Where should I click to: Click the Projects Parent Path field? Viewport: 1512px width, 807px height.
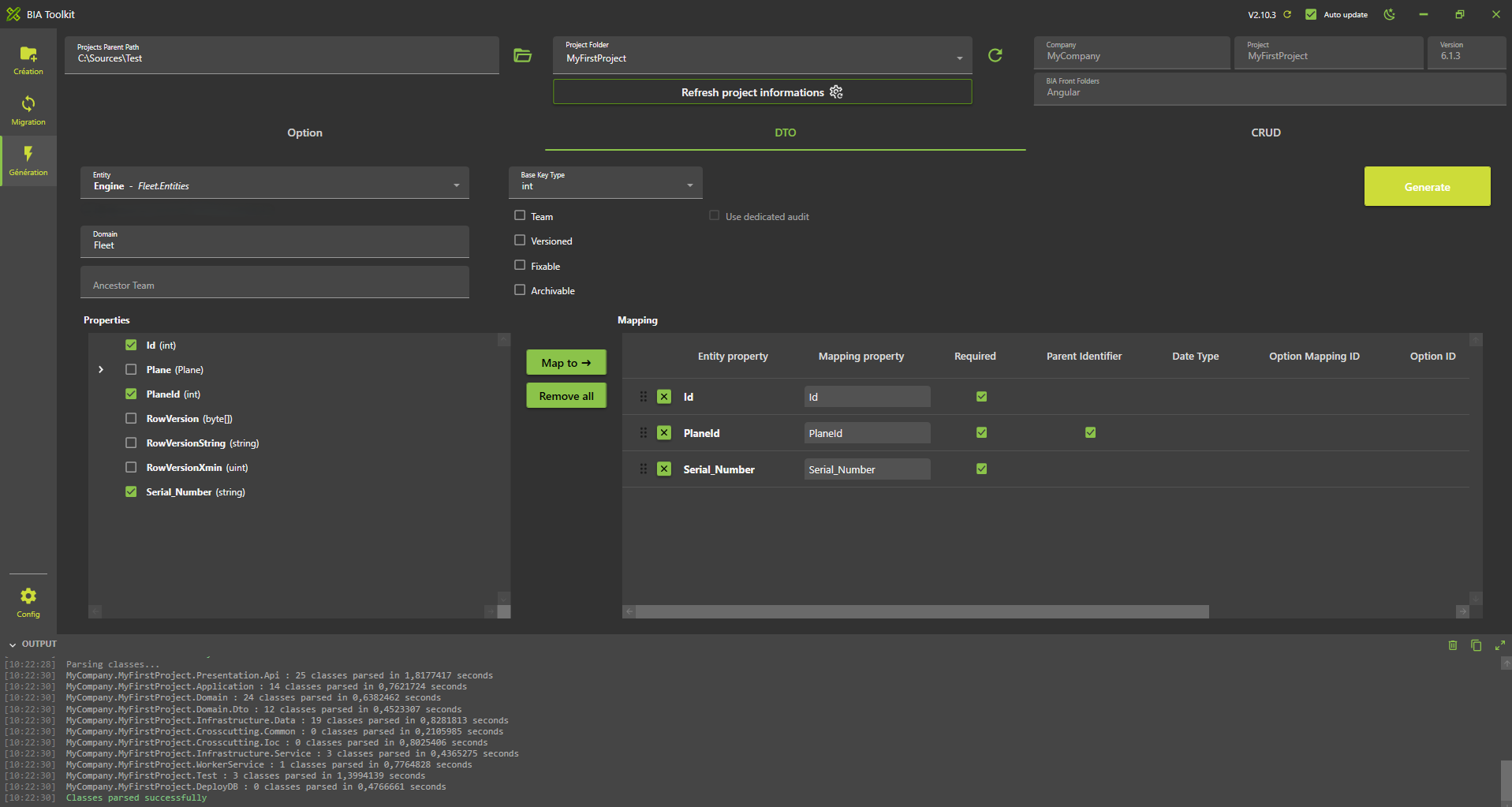point(282,55)
